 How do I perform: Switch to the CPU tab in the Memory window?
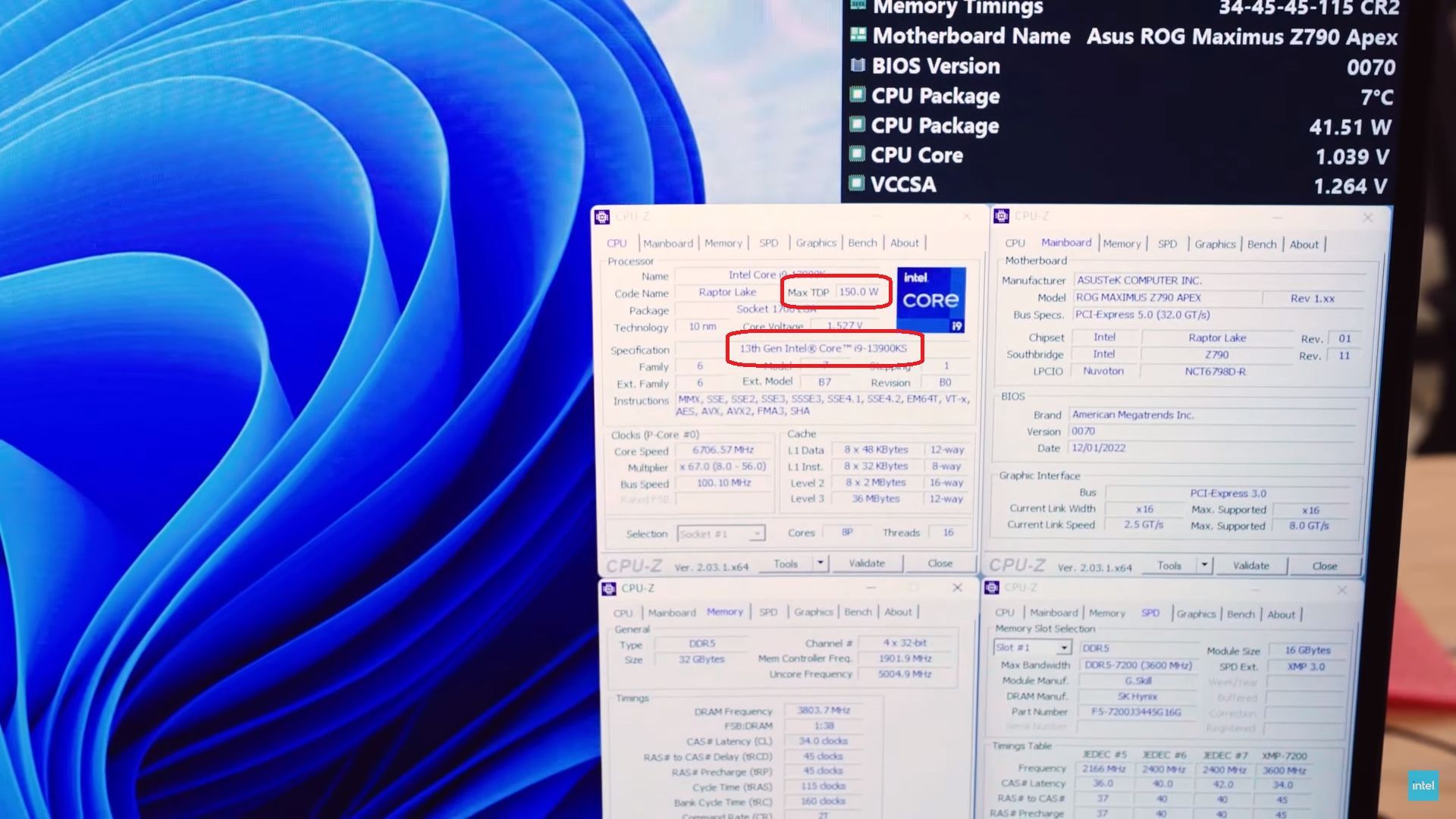point(623,613)
